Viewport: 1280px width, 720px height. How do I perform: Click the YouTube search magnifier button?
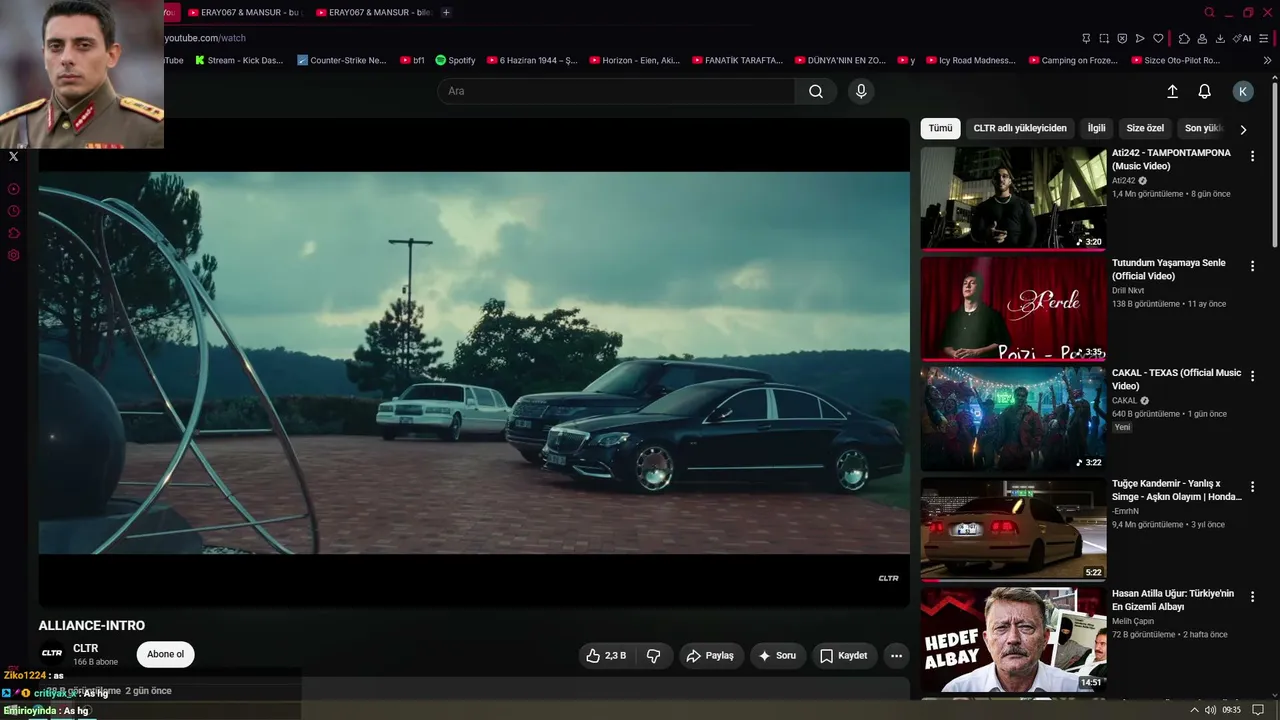(x=816, y=91)
